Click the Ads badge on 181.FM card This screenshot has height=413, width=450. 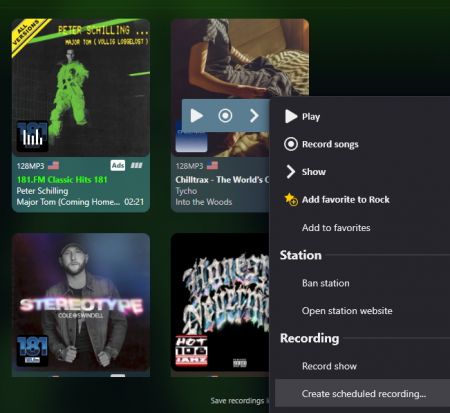pyautogui.click(x=118, y=165)
